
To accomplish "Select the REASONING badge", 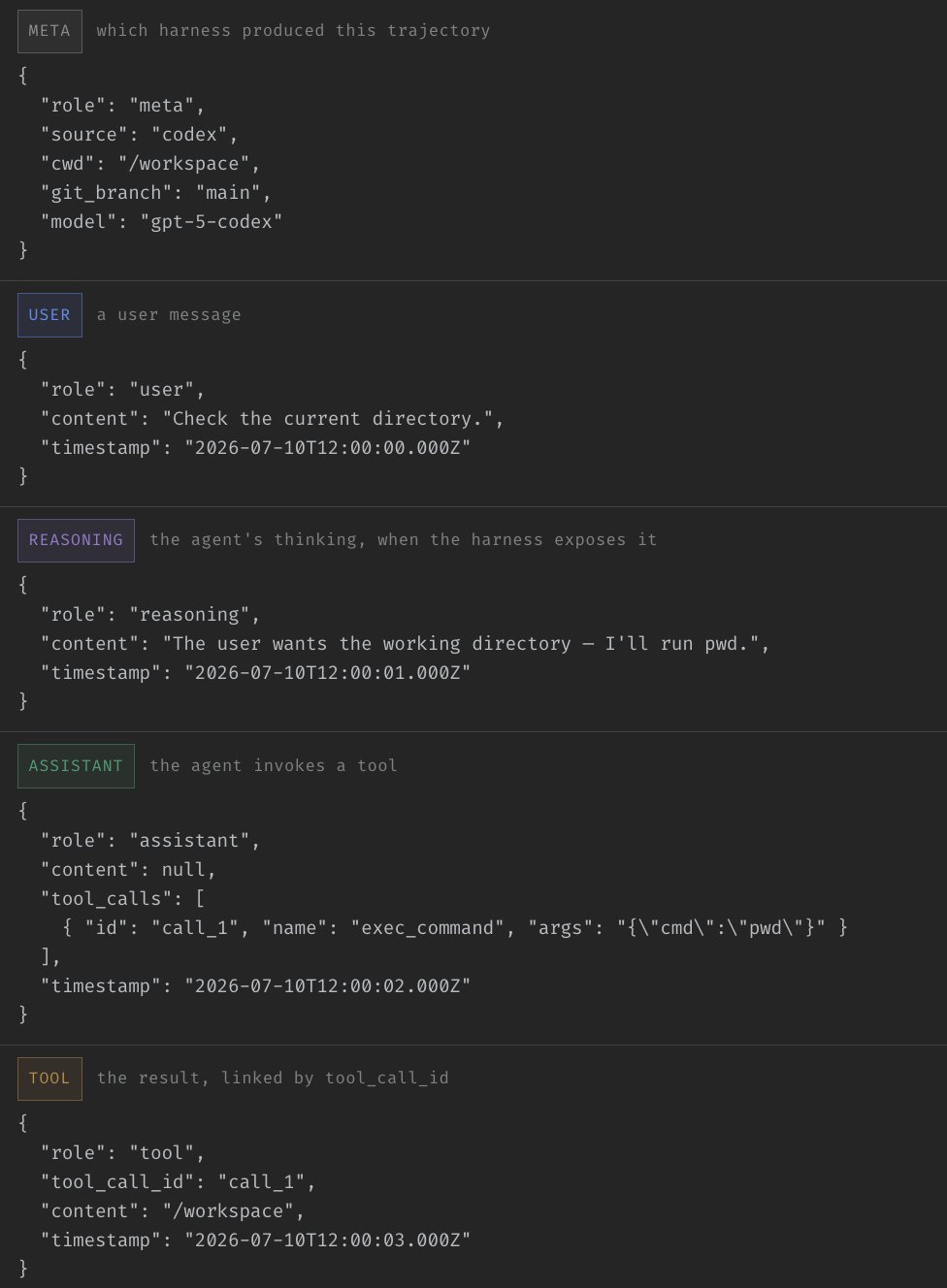I will pos(76,540).
